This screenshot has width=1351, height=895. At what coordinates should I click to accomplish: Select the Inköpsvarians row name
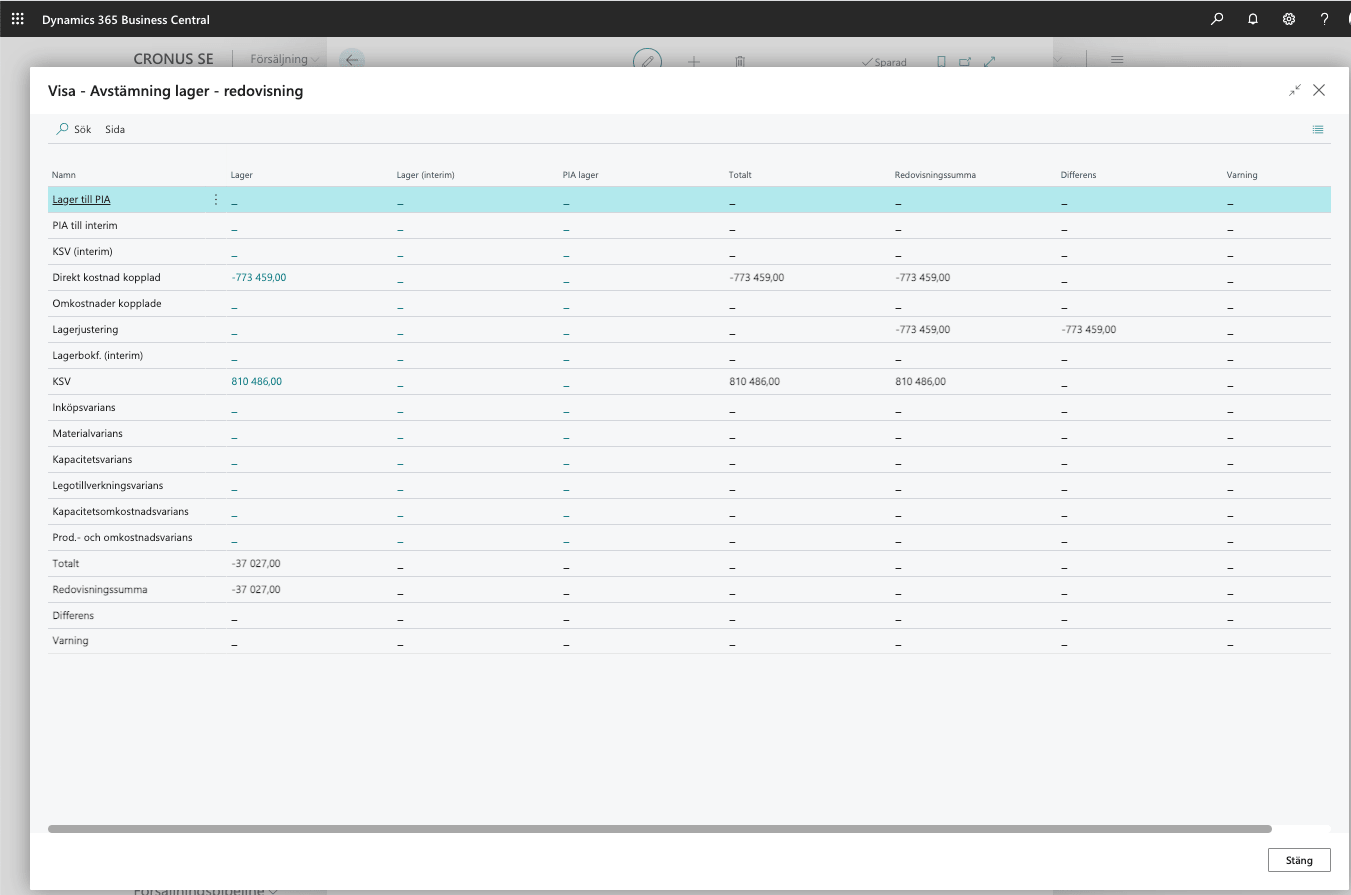(84, 407)
